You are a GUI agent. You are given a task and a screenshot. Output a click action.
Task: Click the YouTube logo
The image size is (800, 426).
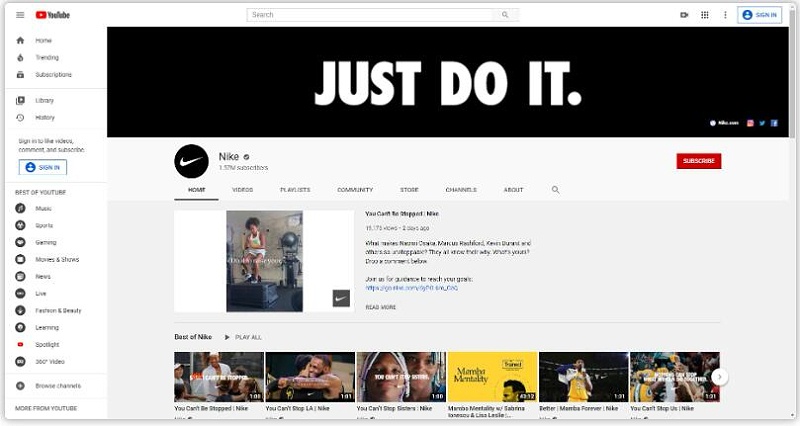click(x=54, y=15)
